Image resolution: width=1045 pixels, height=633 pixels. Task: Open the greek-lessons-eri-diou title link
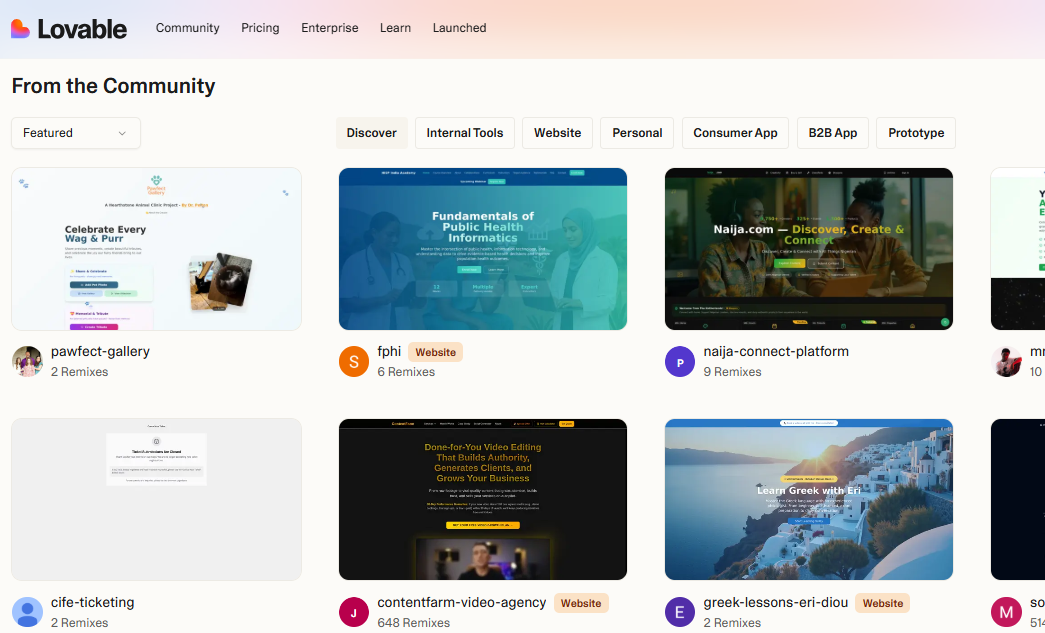(776, 602)
